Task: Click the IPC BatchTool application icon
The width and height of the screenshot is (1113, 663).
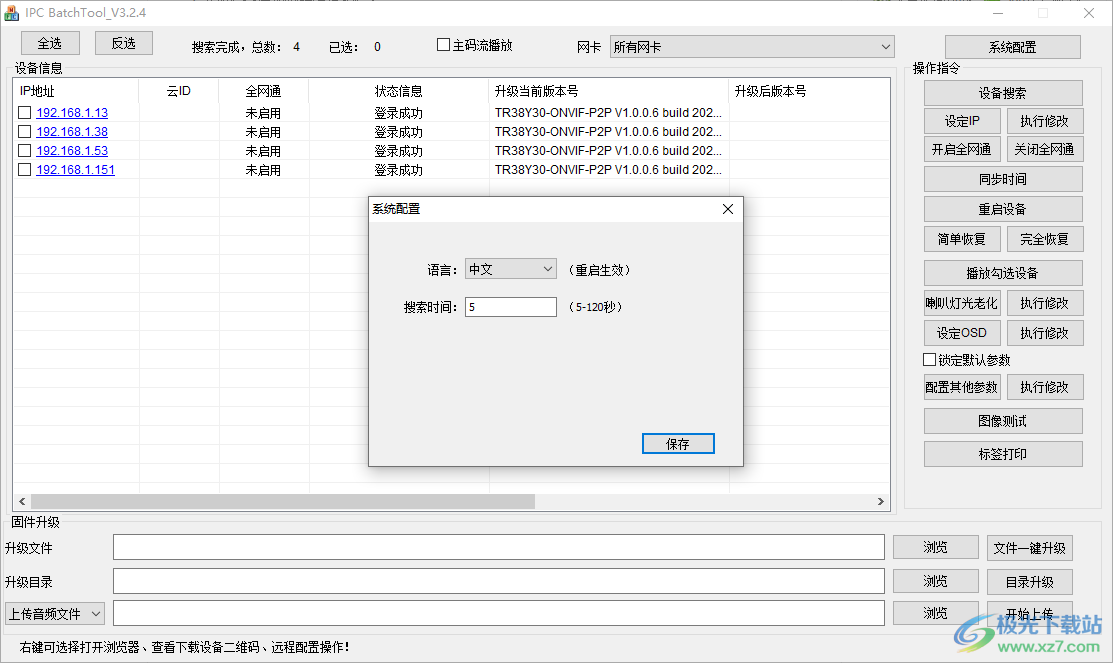Action: 11,13
